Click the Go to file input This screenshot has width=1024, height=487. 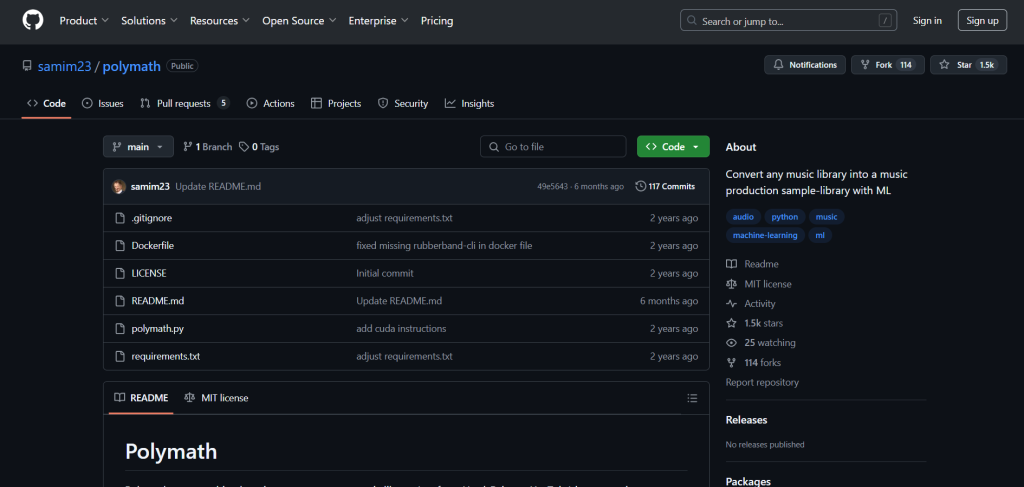tap(553, 147)
